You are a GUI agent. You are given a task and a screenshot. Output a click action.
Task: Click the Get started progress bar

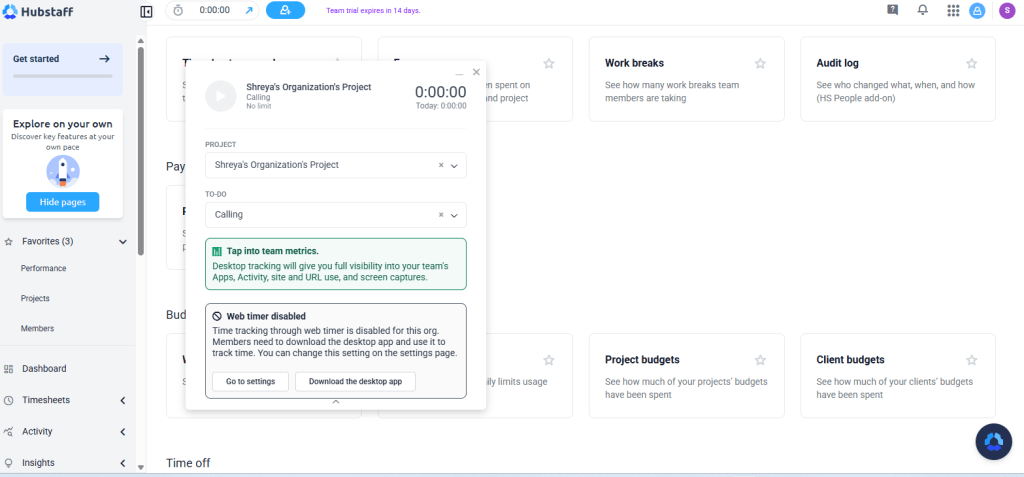click(63, 76)
